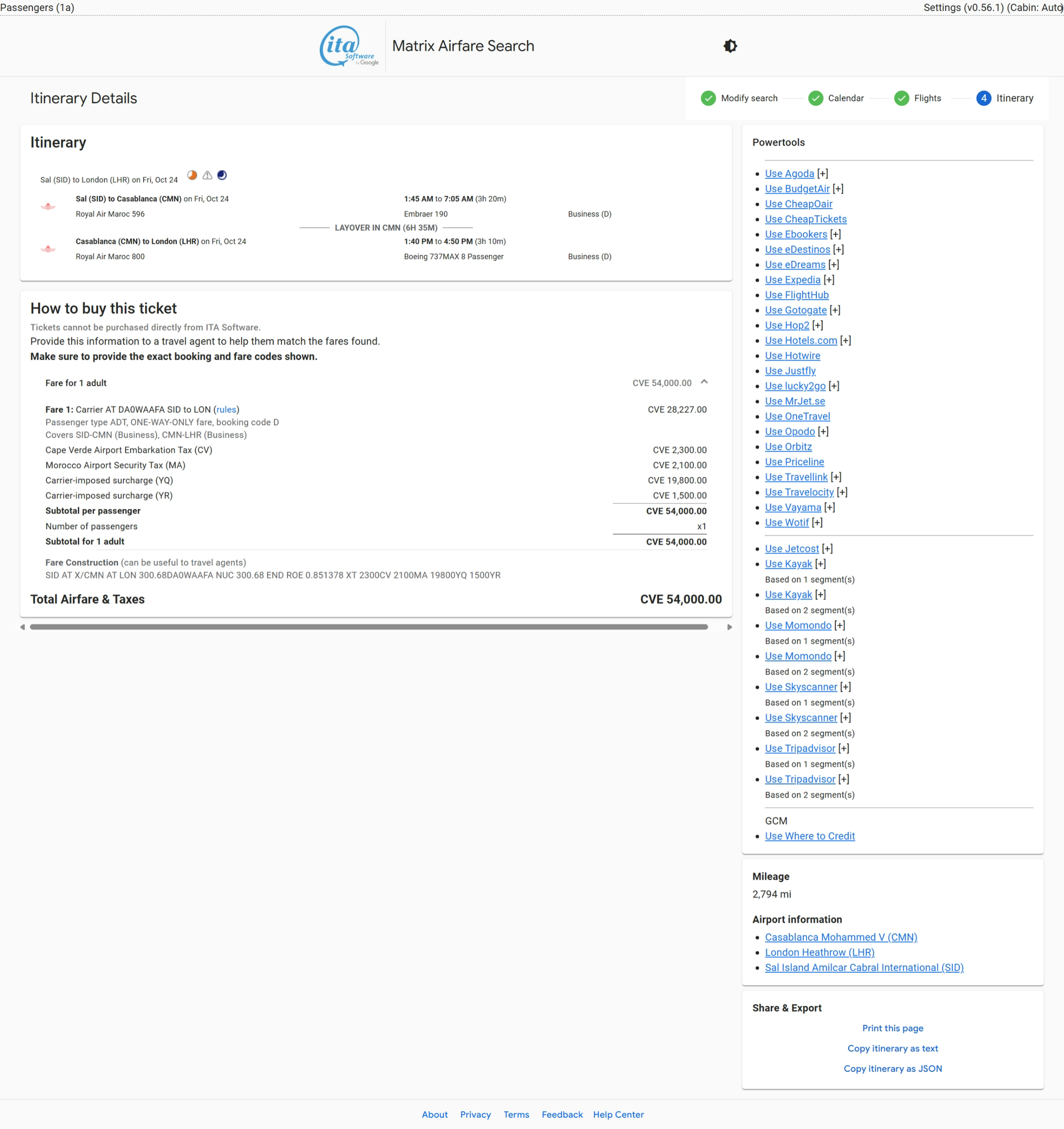The width and height of the screenshot is (1064, 1129).
Task: Expand the plus options next to Use Agoda
Action: click(x=822, y=174)
